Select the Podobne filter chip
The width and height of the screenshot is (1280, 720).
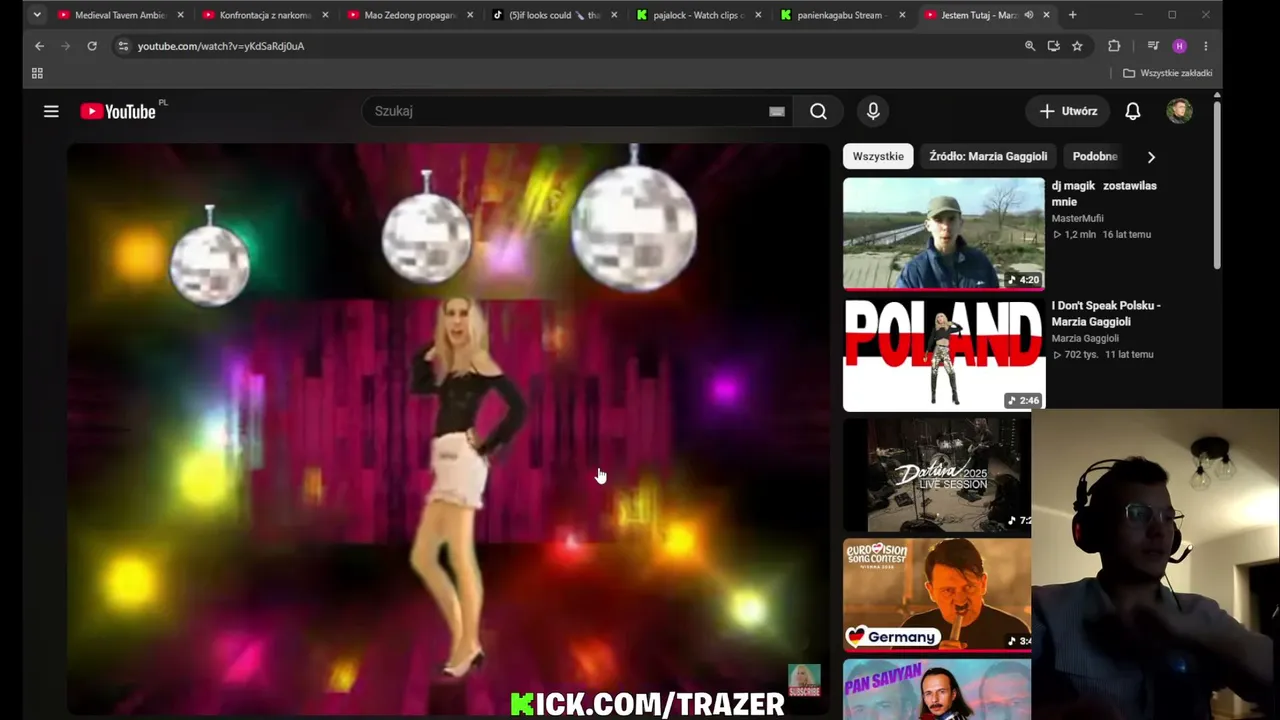tap(1095, 156)
